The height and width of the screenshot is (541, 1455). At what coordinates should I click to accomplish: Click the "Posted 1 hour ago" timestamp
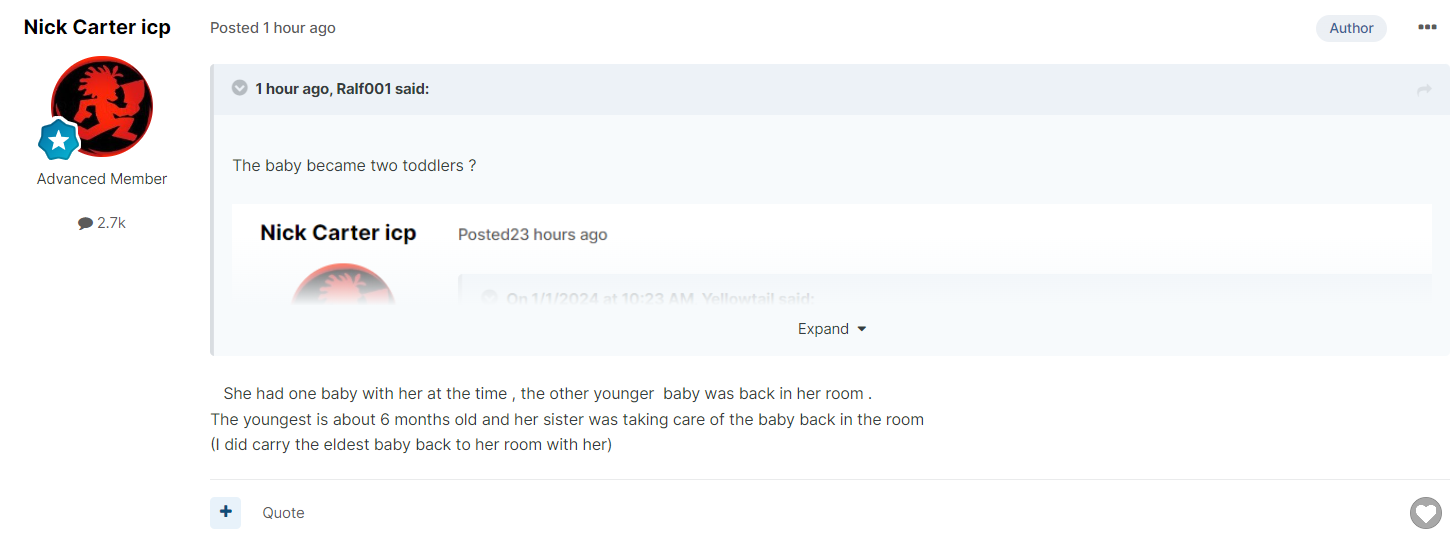tap(273, 28)
